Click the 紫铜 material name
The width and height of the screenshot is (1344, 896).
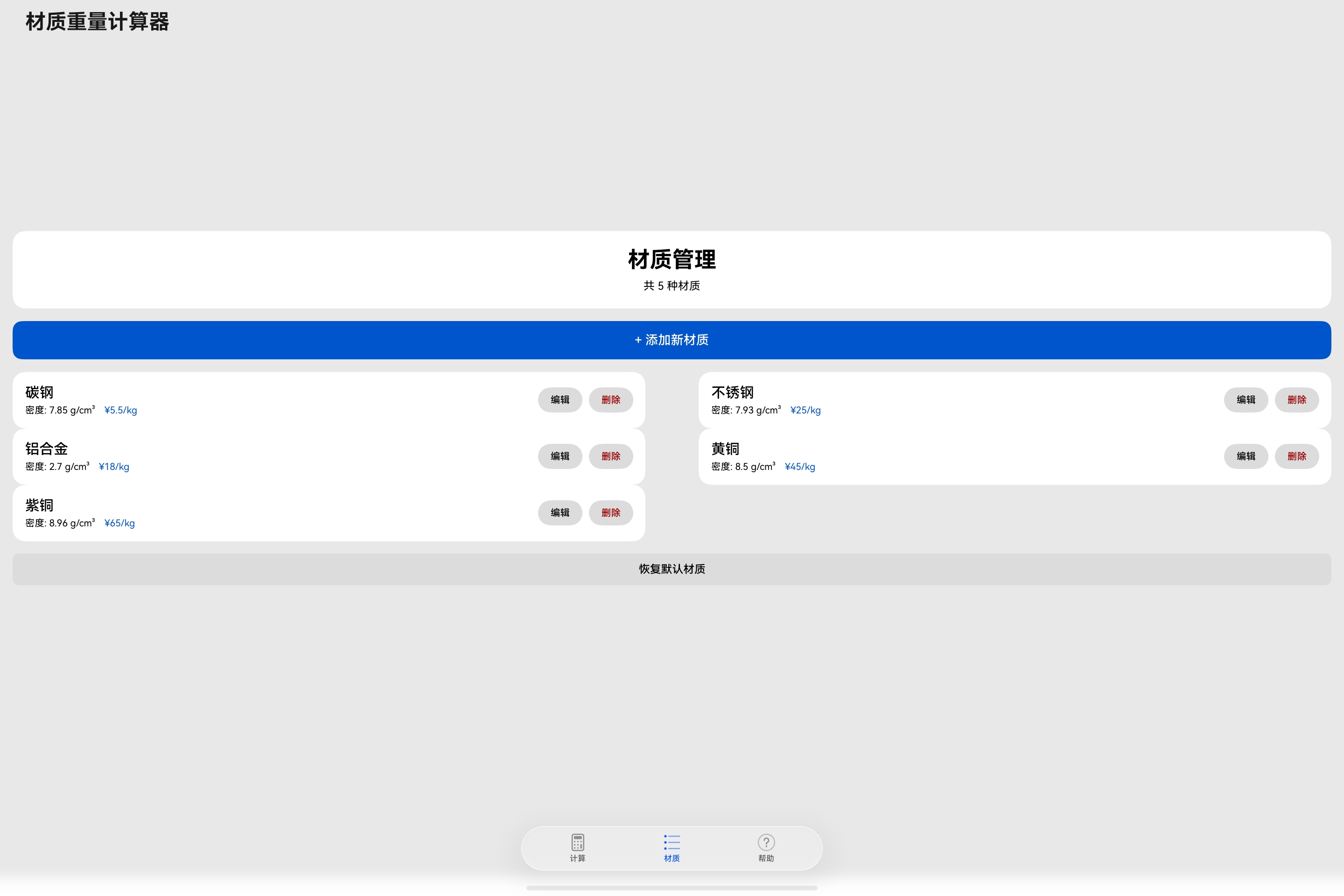(x=39, y=506)
